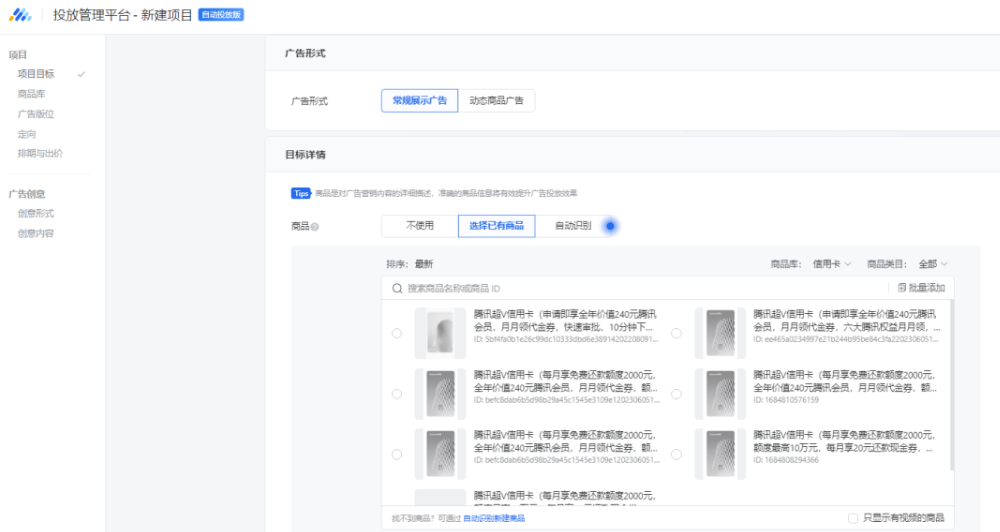The width and height of the screenshot is (1000, 532).
Task: Click product title ending 快速审批，10分钟下
Action: [565, 320]
